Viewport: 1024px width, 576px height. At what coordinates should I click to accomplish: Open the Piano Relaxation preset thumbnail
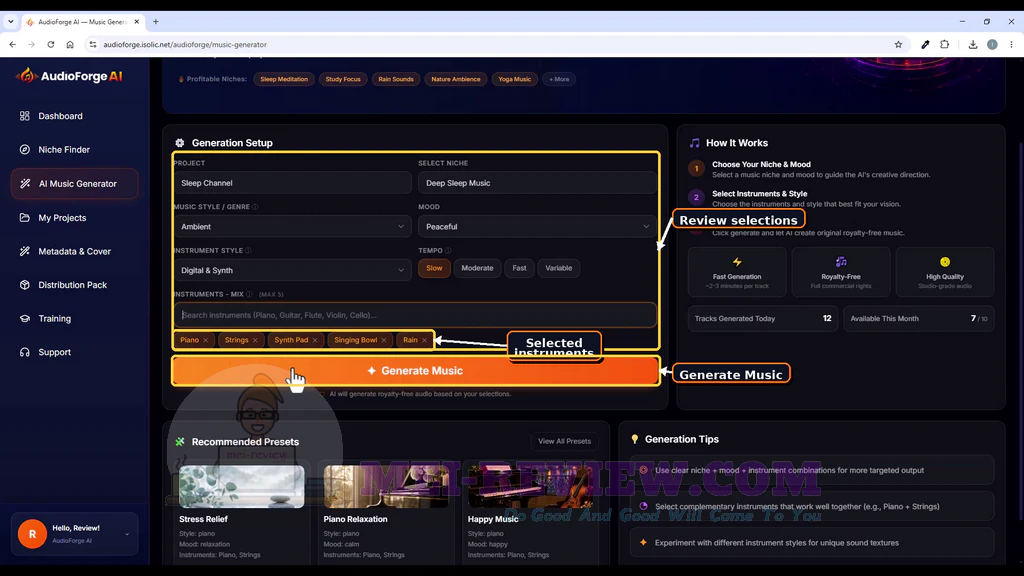point(386,487)
